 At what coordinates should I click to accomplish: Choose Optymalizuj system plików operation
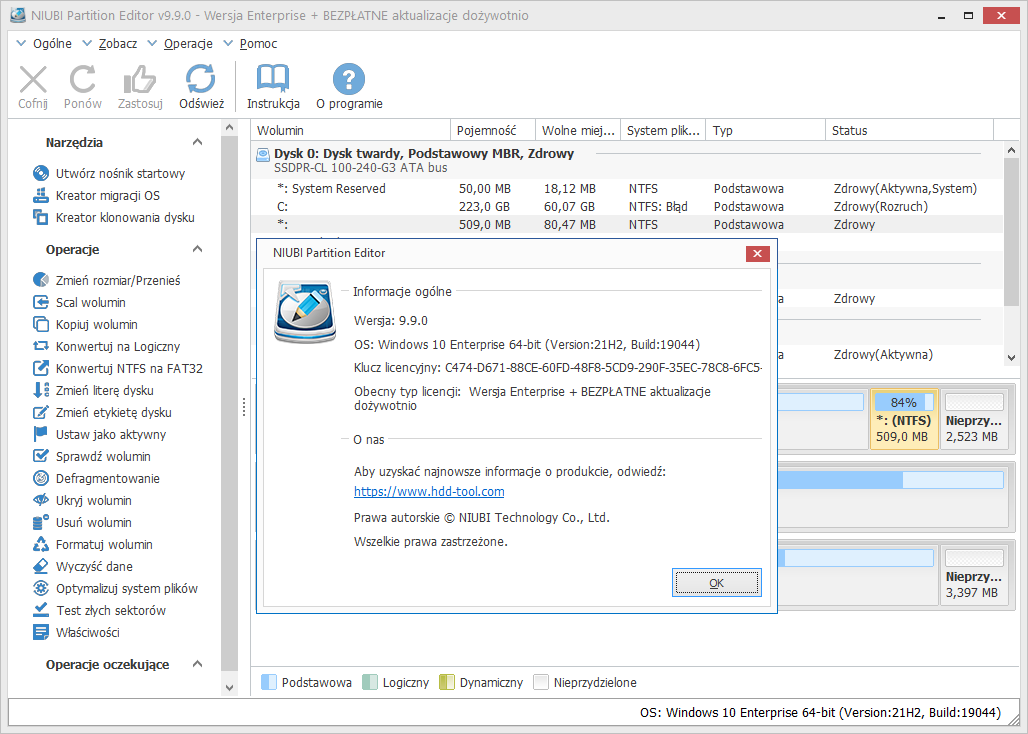click(x=115, y=589)
